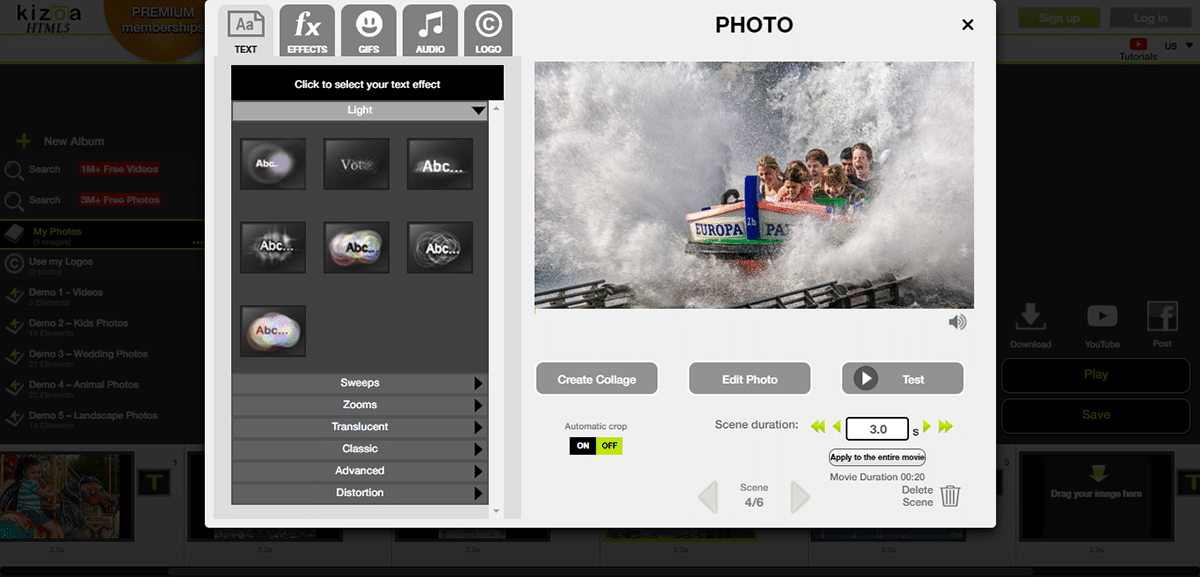This screenshot has width=1200, height=577.
Task: Open the LOGO copyright tab
Action: coord(488,30)
